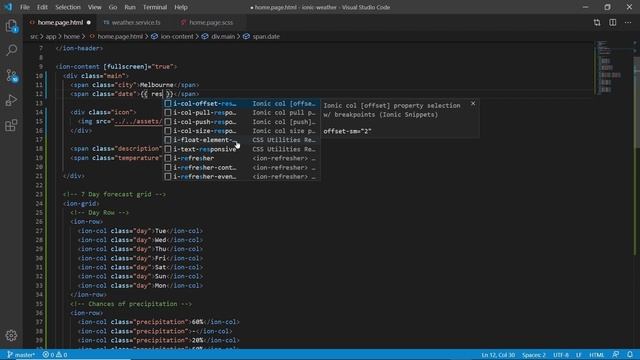Open the View menu
Screen dimensions: 640x360
[x=94, y=7]
